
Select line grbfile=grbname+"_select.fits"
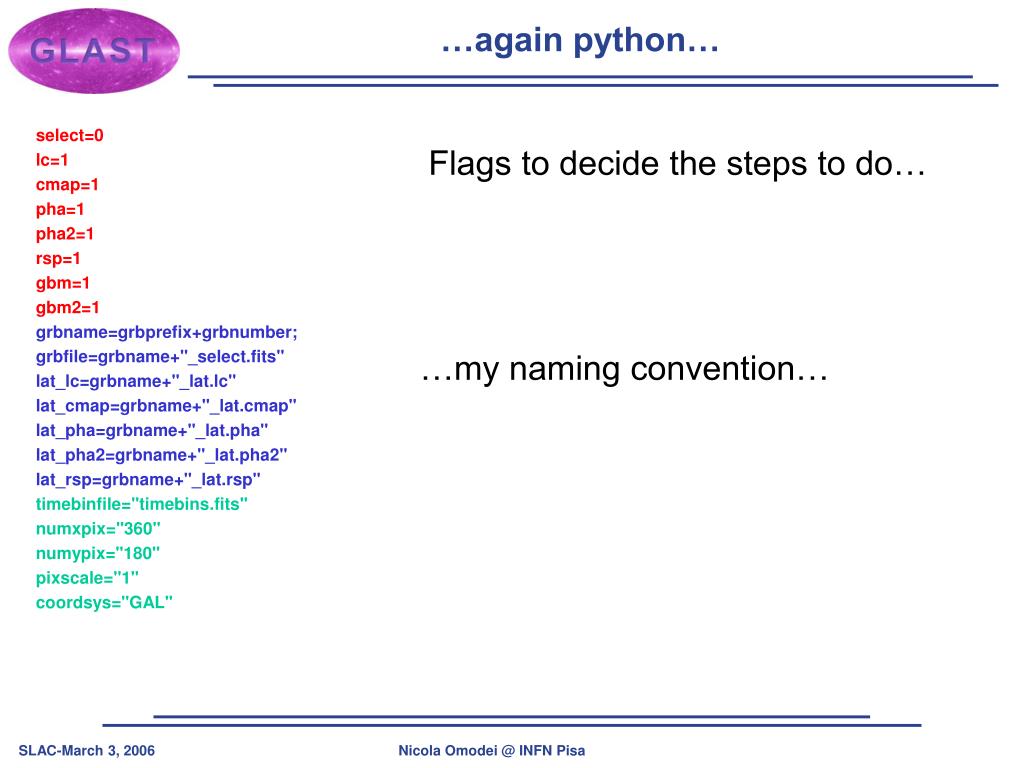[x=160, y=357]
